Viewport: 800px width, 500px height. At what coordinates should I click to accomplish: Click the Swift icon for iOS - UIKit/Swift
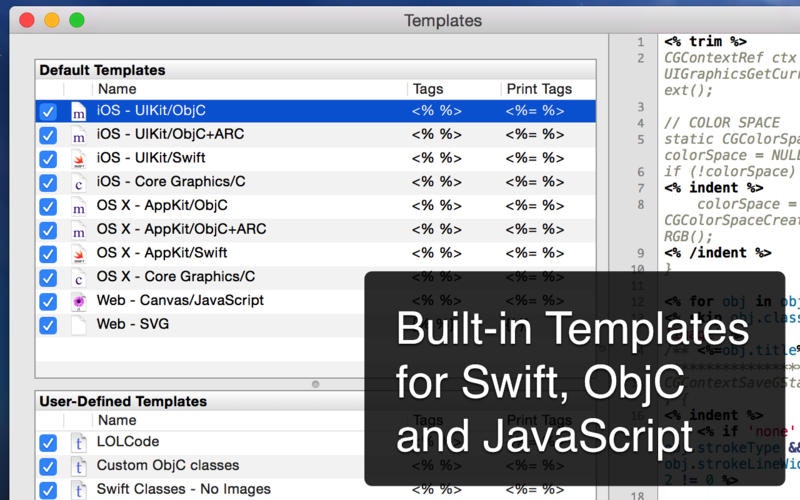tap(79, 159)
